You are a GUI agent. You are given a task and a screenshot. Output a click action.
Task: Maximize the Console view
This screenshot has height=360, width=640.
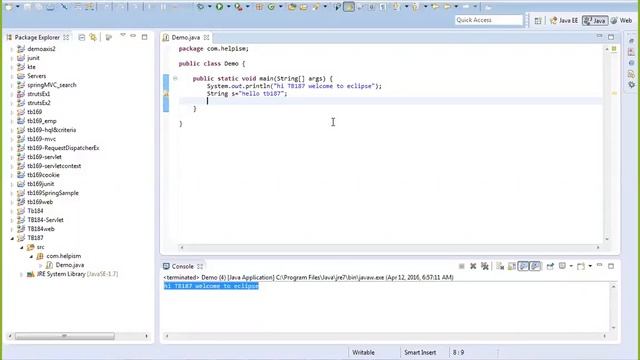[x=611, y=266]
